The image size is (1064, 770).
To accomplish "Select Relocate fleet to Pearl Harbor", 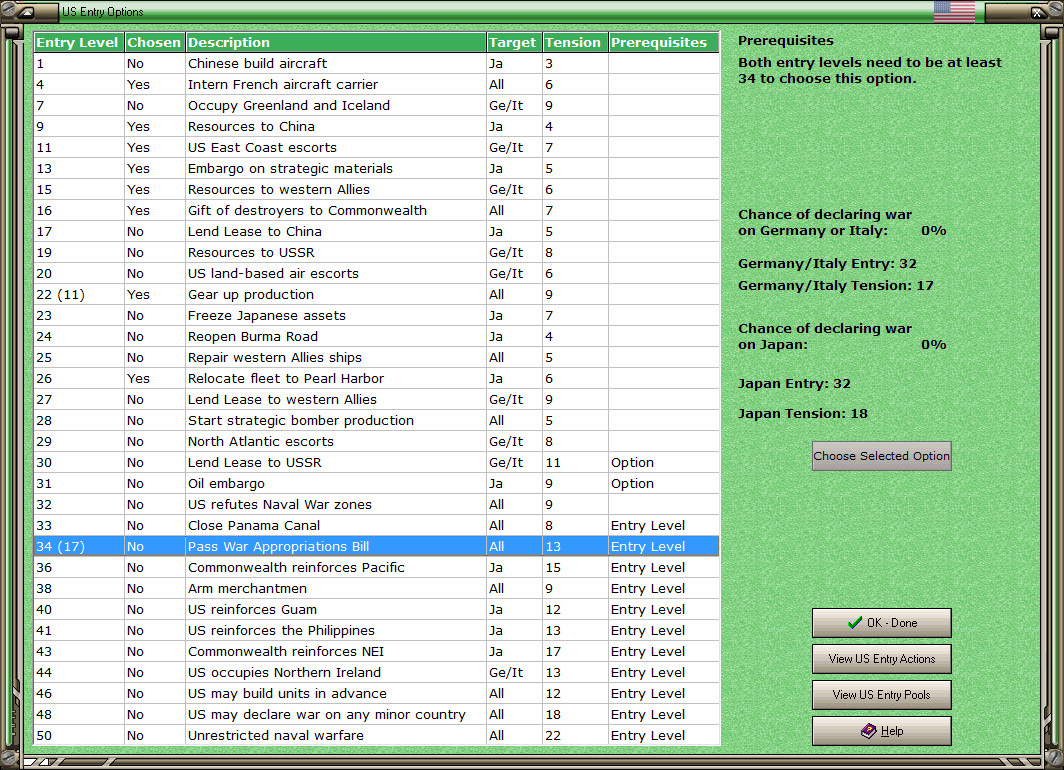I will coord(377,379).
